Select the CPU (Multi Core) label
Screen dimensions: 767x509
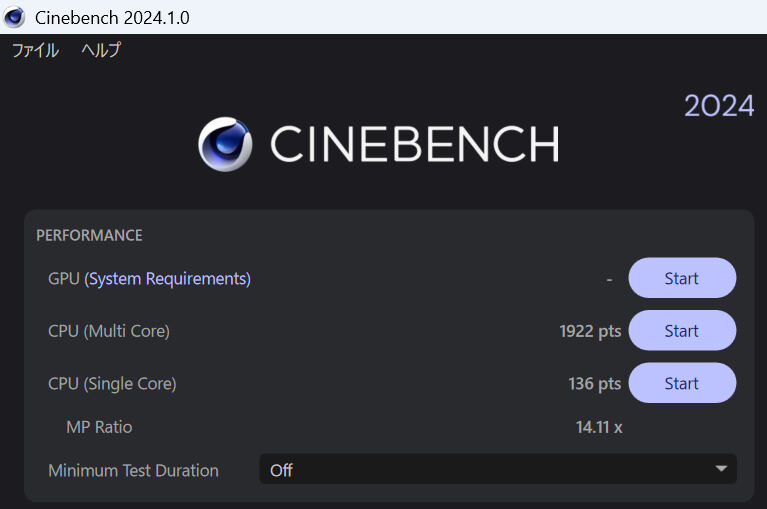click(x=109, y=331)
